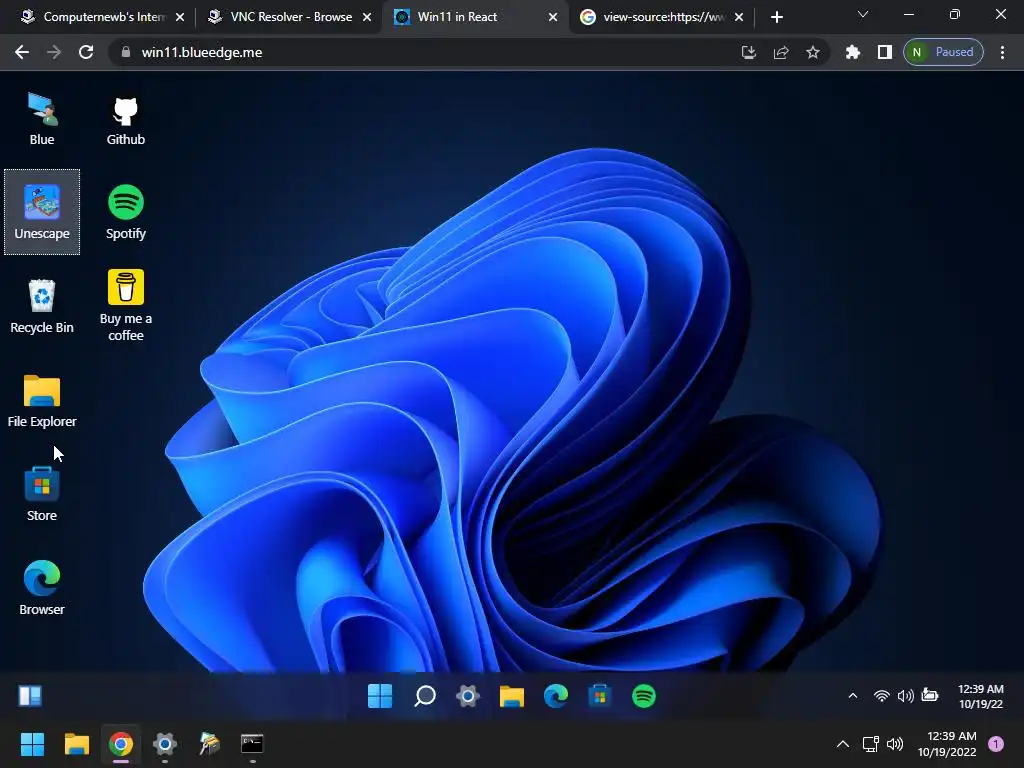Image resolution: width=1024 pixels, height=768 pixels.
Task: Open the host notification badge
Action: [x=996, y=744]
